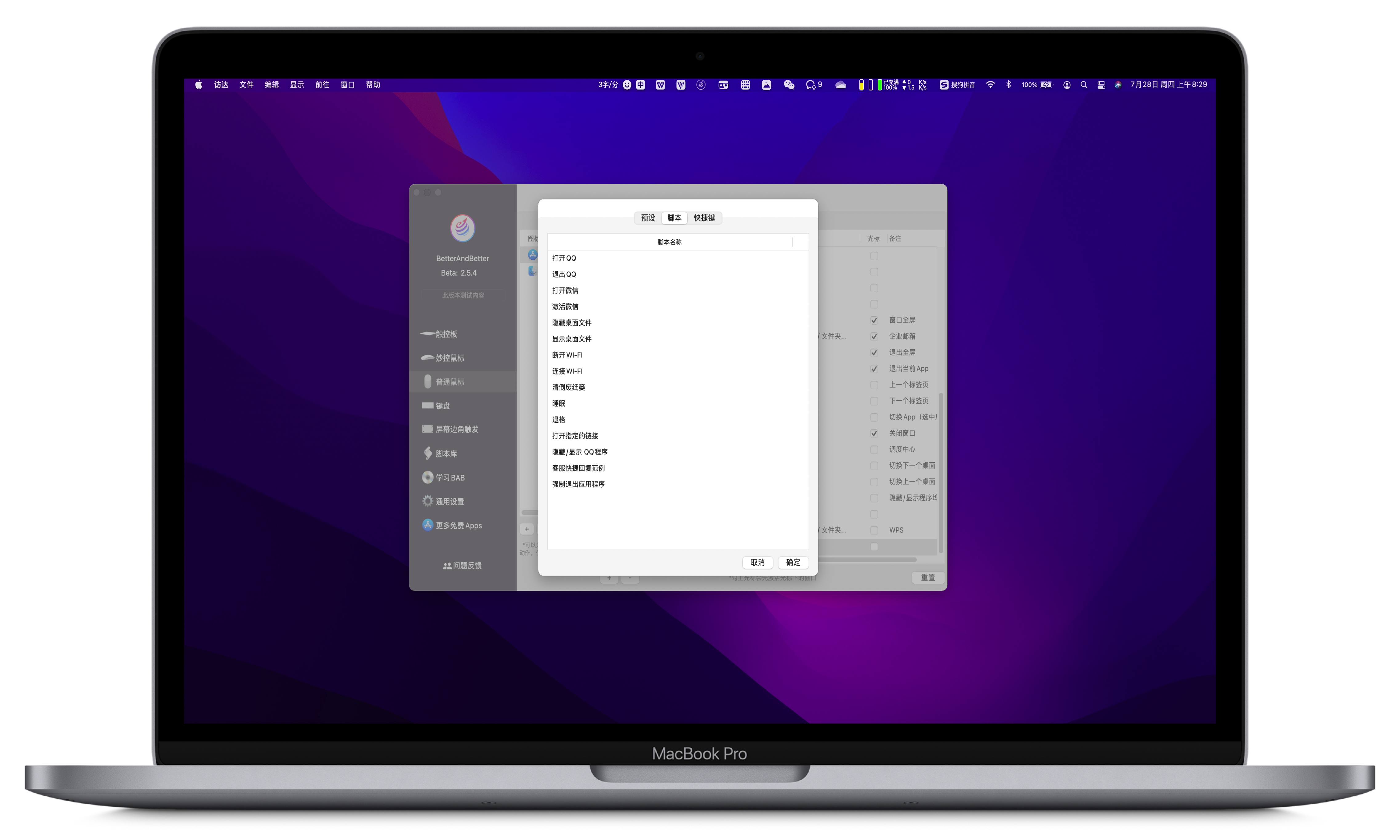Select 普通鼠标 in the sidebar
The image size is (1400, 840).
point(462,382)
